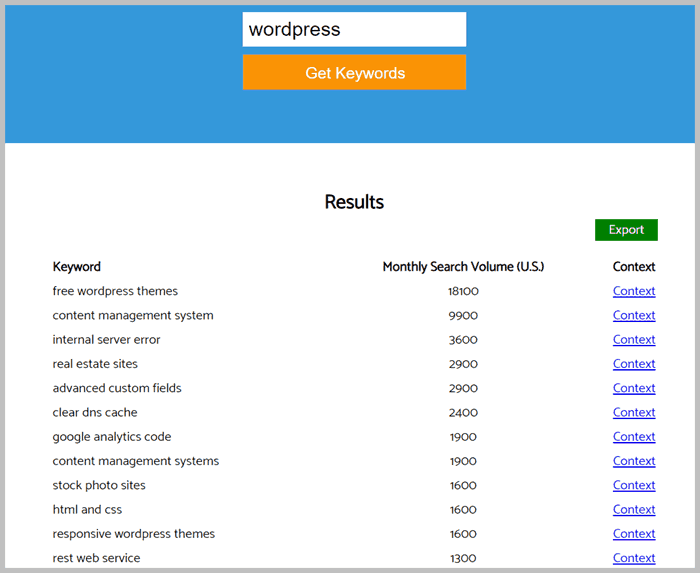Select keyword 'rest web service'
The image size is (700, 573).
96,558
